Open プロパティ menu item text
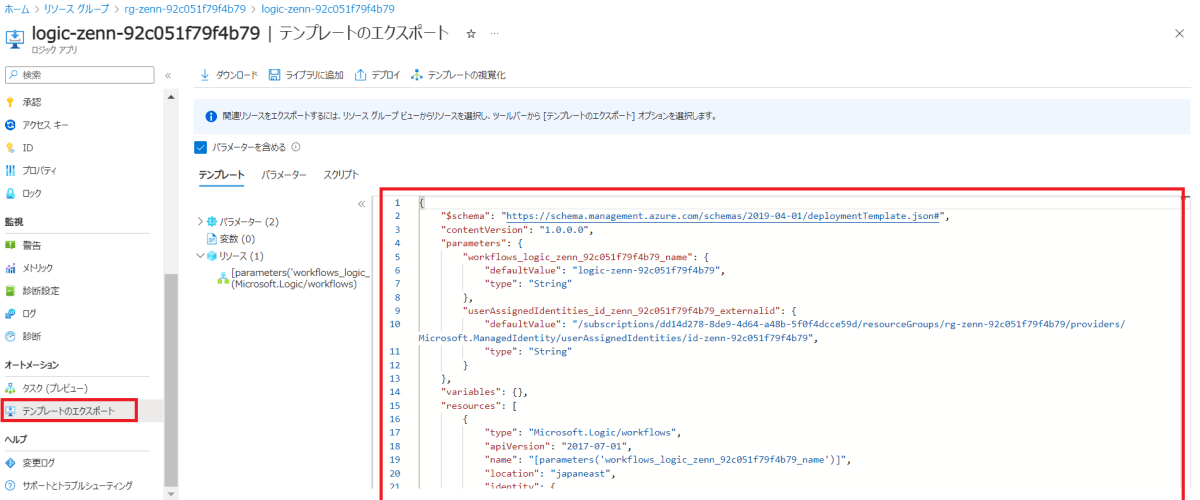Viewport: 1200px width, 500px height. pyautogui.click(x=40, y=170)
